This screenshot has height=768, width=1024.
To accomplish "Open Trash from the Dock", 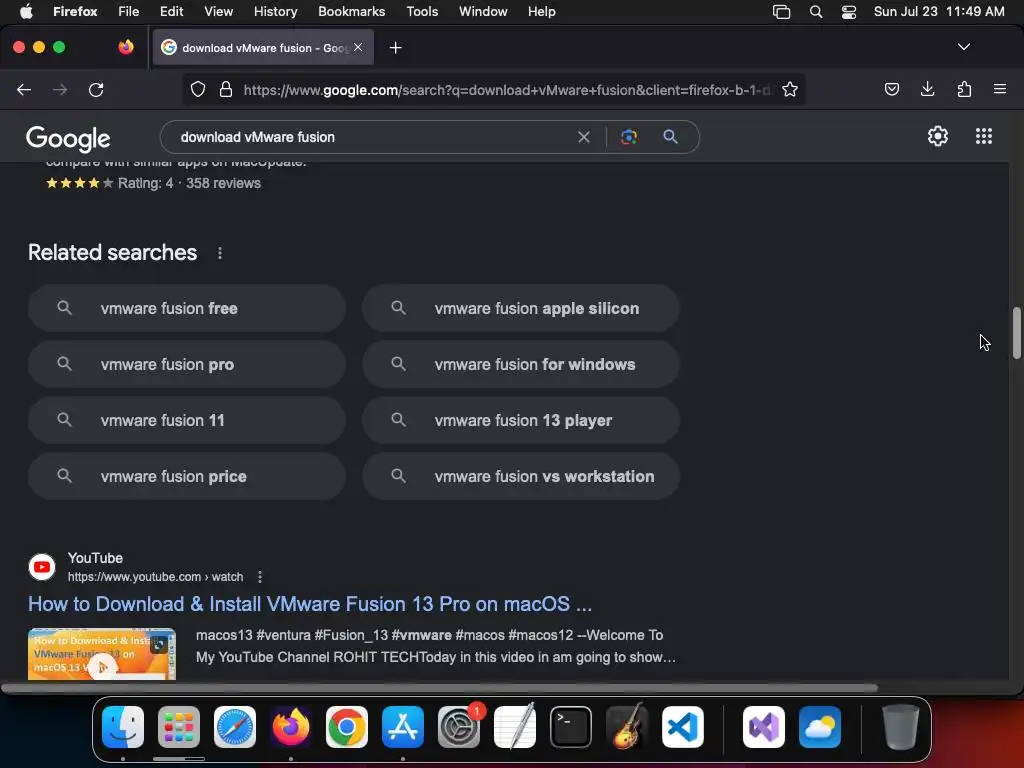I will pos(901,727).
